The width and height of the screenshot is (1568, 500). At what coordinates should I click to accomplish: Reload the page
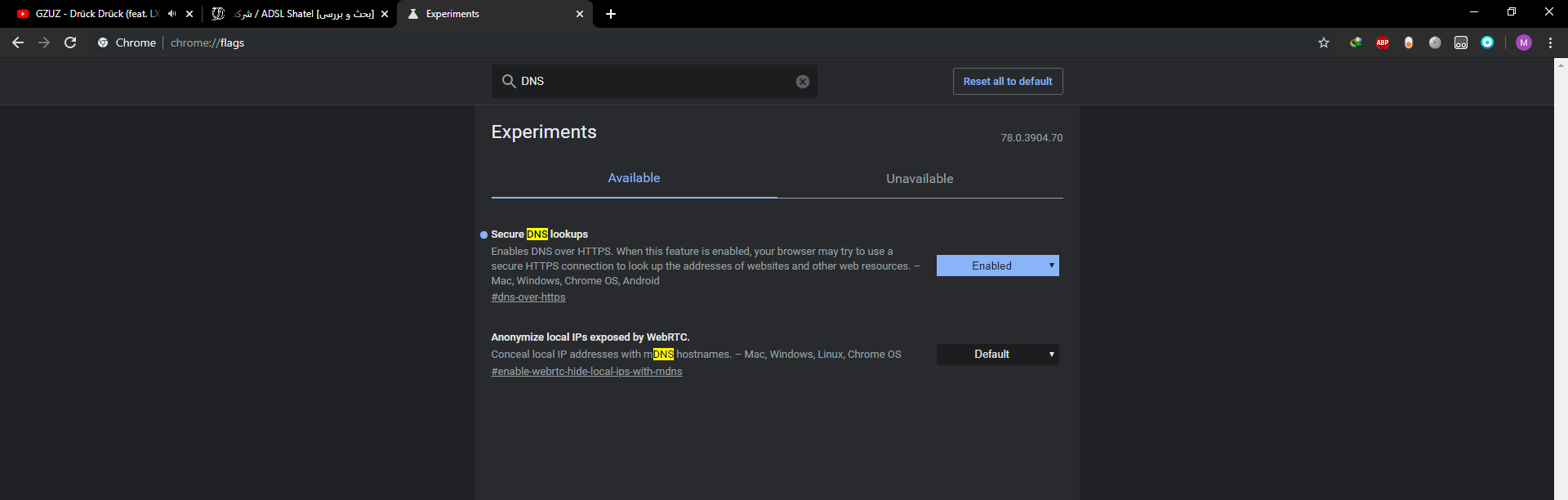coord(70,42)
